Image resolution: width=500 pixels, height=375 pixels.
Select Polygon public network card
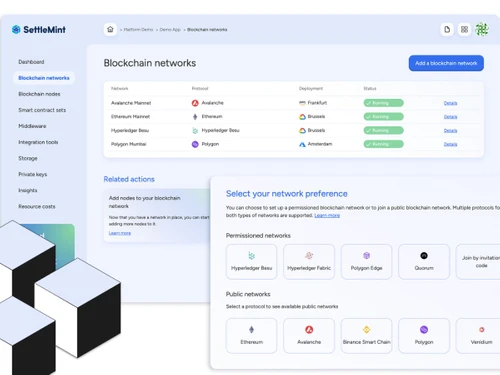point(424,336)
